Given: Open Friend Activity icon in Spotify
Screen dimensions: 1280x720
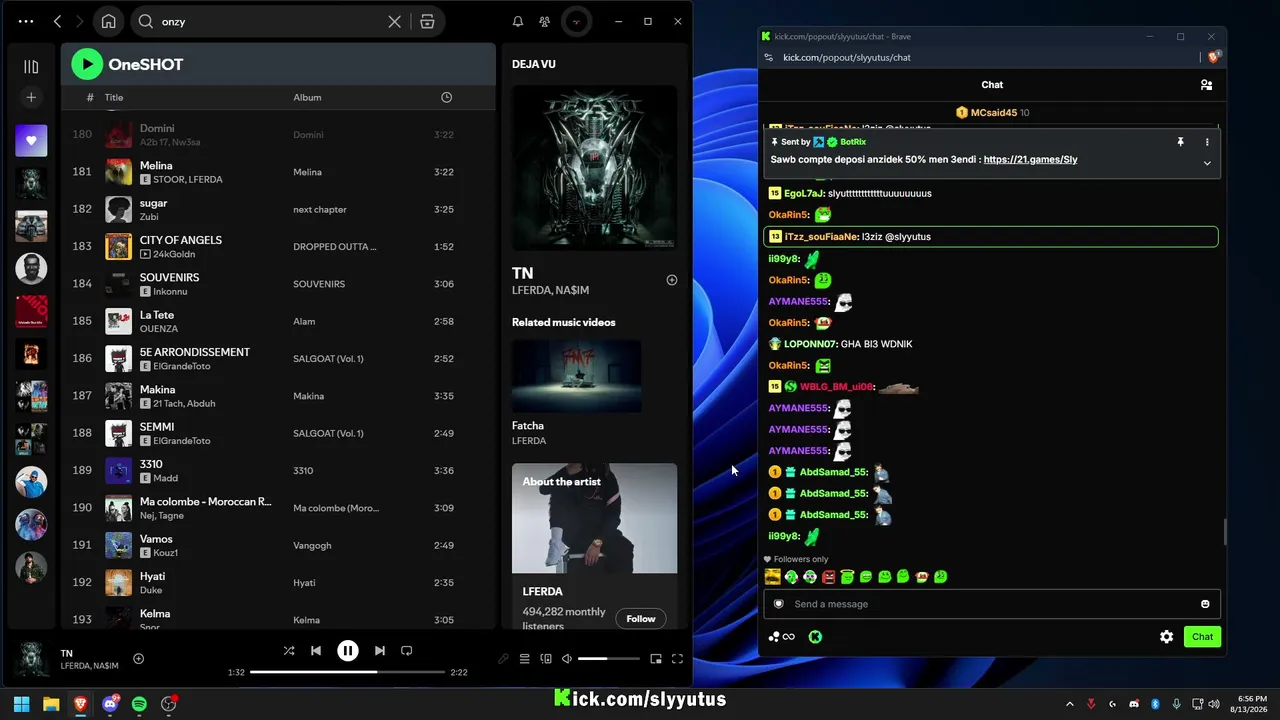Looking at the screenshot, I should click(x=544, y=21).
